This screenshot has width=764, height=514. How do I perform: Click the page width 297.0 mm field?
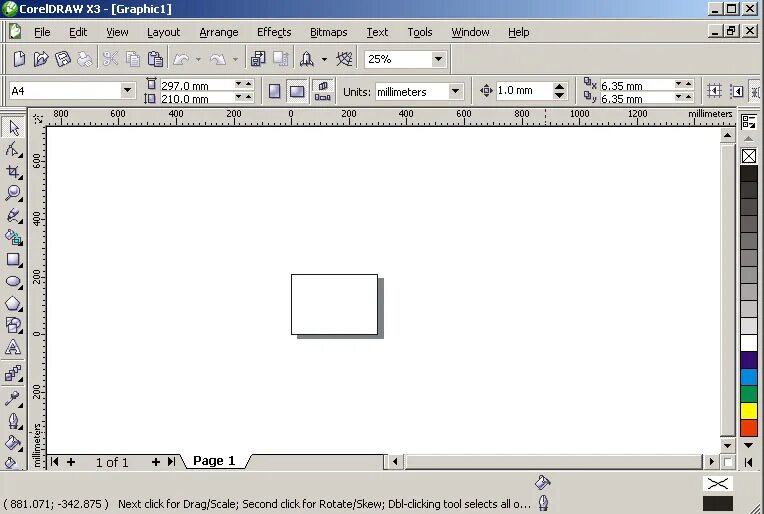tap(196, 85)
